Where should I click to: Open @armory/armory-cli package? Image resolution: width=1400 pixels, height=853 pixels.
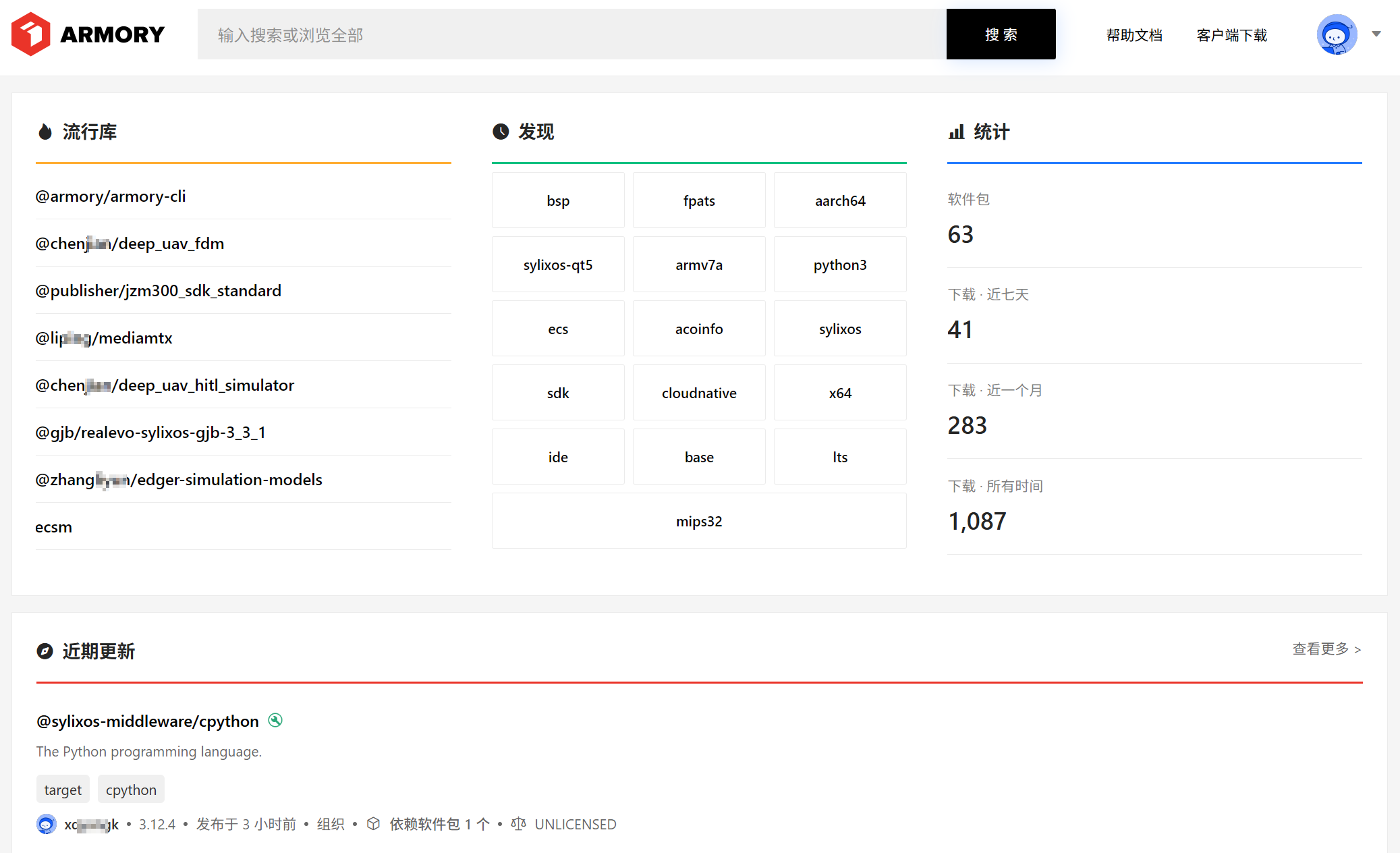pos(111,196)
